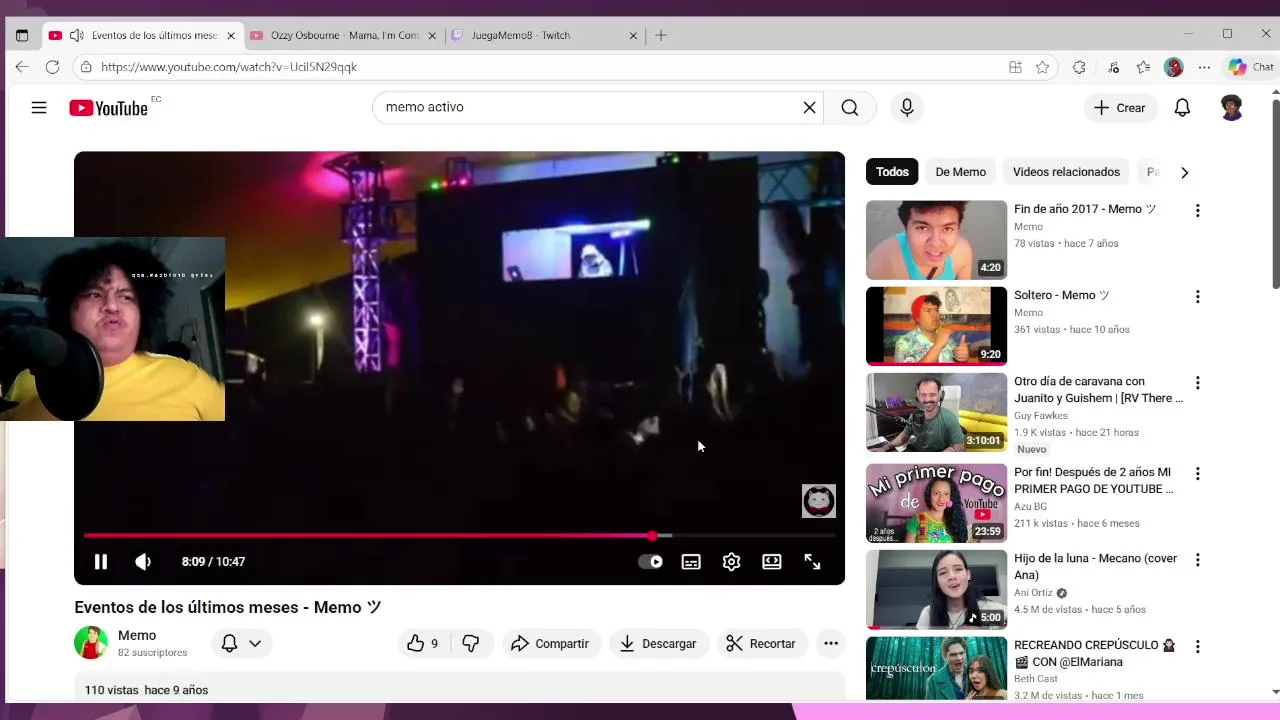The width and height of the screenshot is (1280, 720).
Task: Open options for Otro día de caravana
Action: pyautogui.click(x=1197, y=382)
